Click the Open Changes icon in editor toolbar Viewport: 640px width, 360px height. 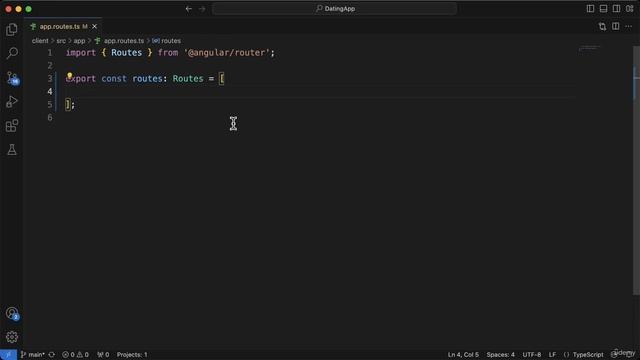tap(602, 27)
